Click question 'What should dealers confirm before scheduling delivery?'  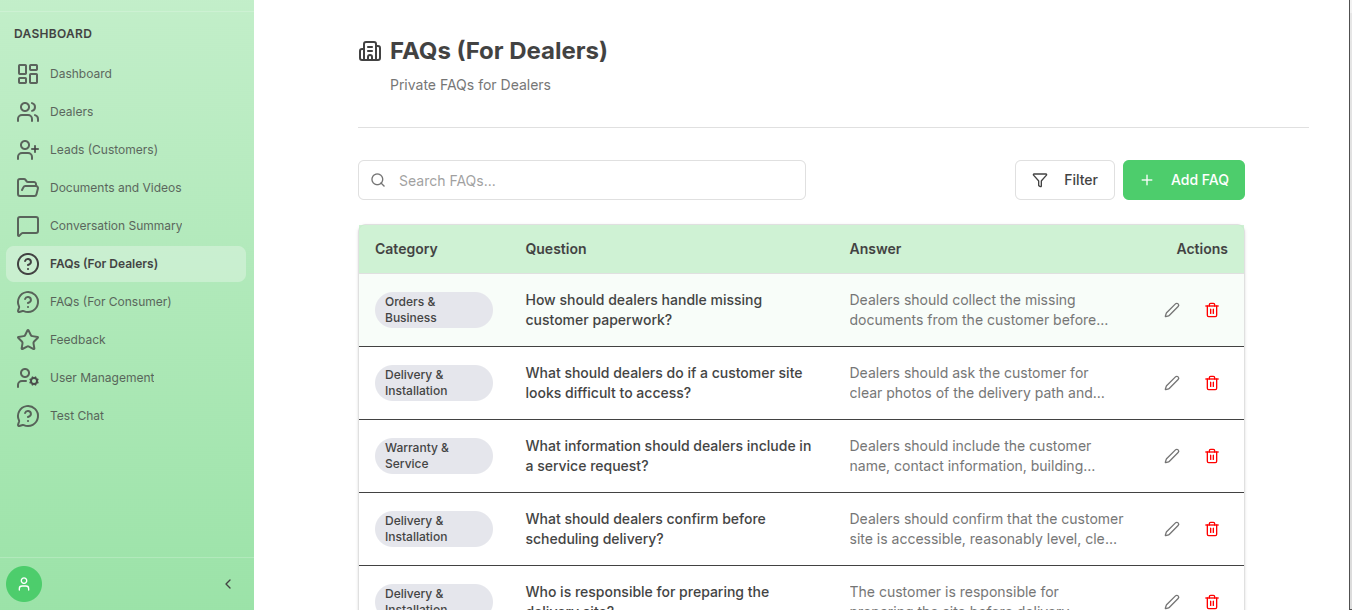pos(646,529)
